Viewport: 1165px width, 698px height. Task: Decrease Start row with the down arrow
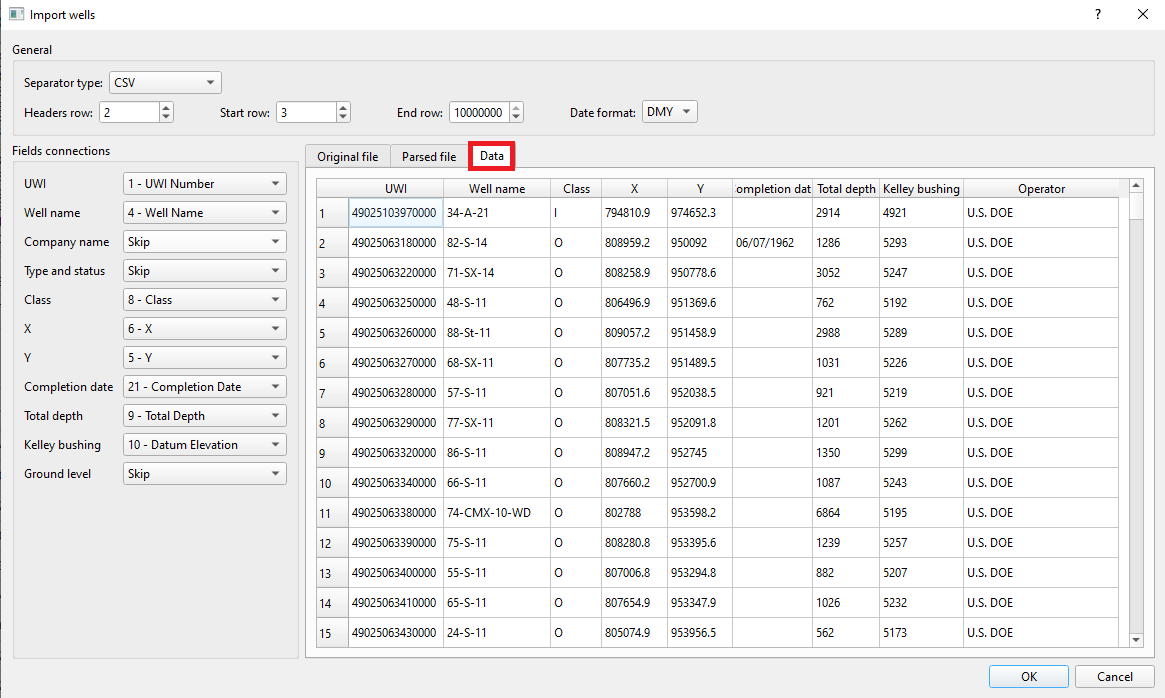click(x=342, y=117)
